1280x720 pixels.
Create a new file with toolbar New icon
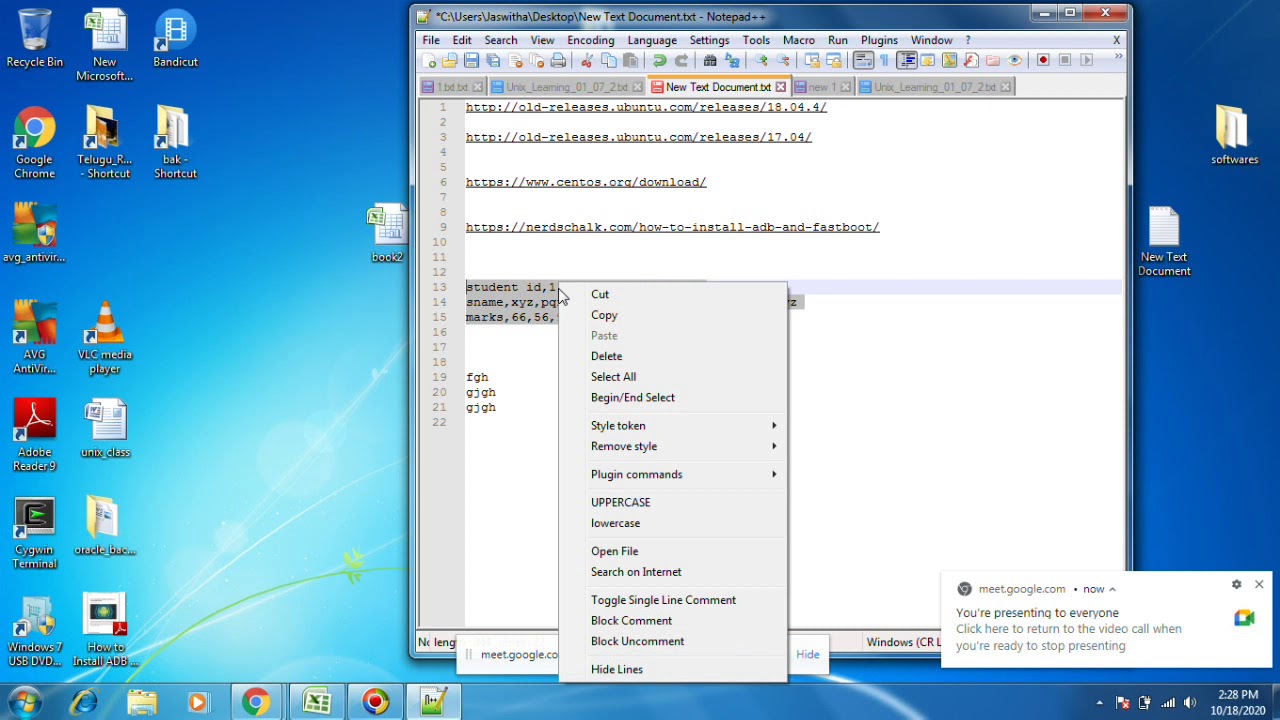click(428, 60)
